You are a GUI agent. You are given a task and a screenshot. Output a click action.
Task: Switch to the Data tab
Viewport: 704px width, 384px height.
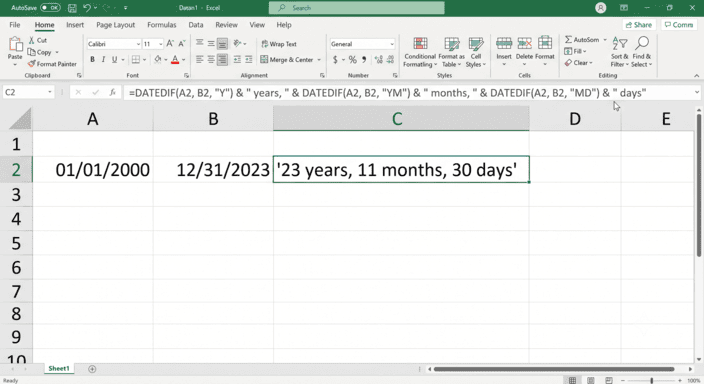coord(196,25)
